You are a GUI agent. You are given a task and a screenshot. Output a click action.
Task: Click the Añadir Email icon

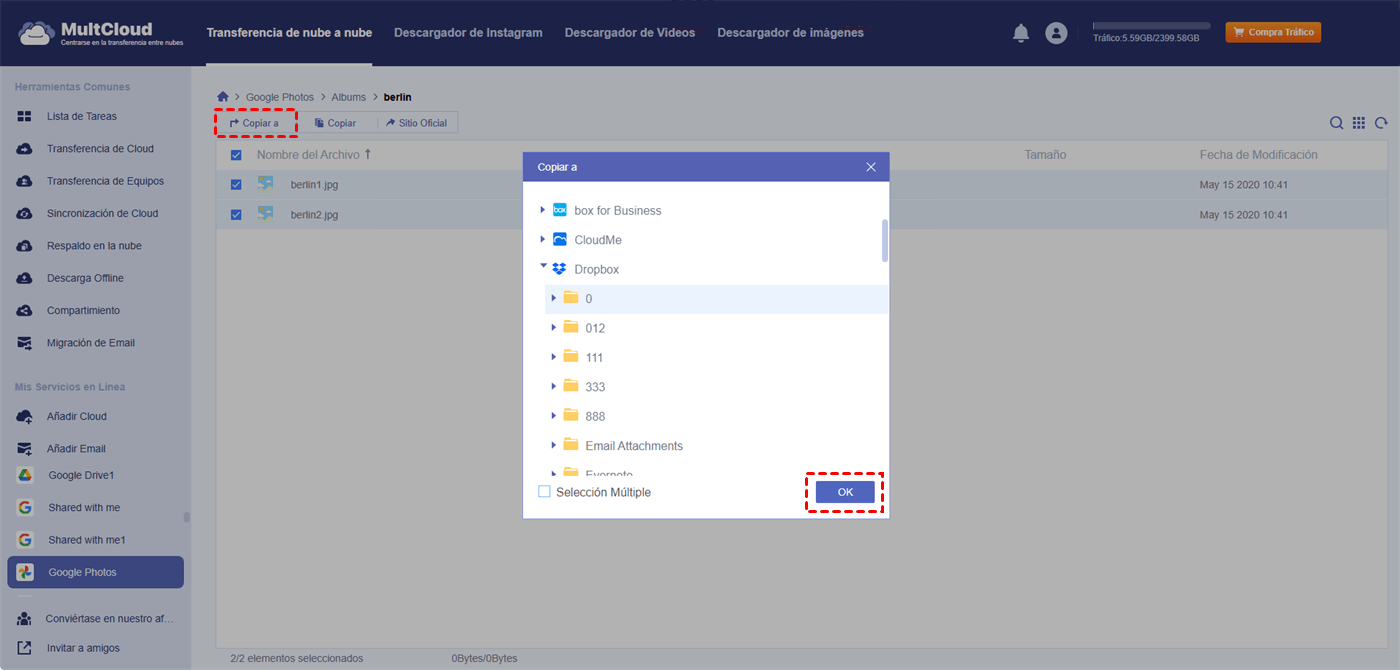tap(25, 449)
